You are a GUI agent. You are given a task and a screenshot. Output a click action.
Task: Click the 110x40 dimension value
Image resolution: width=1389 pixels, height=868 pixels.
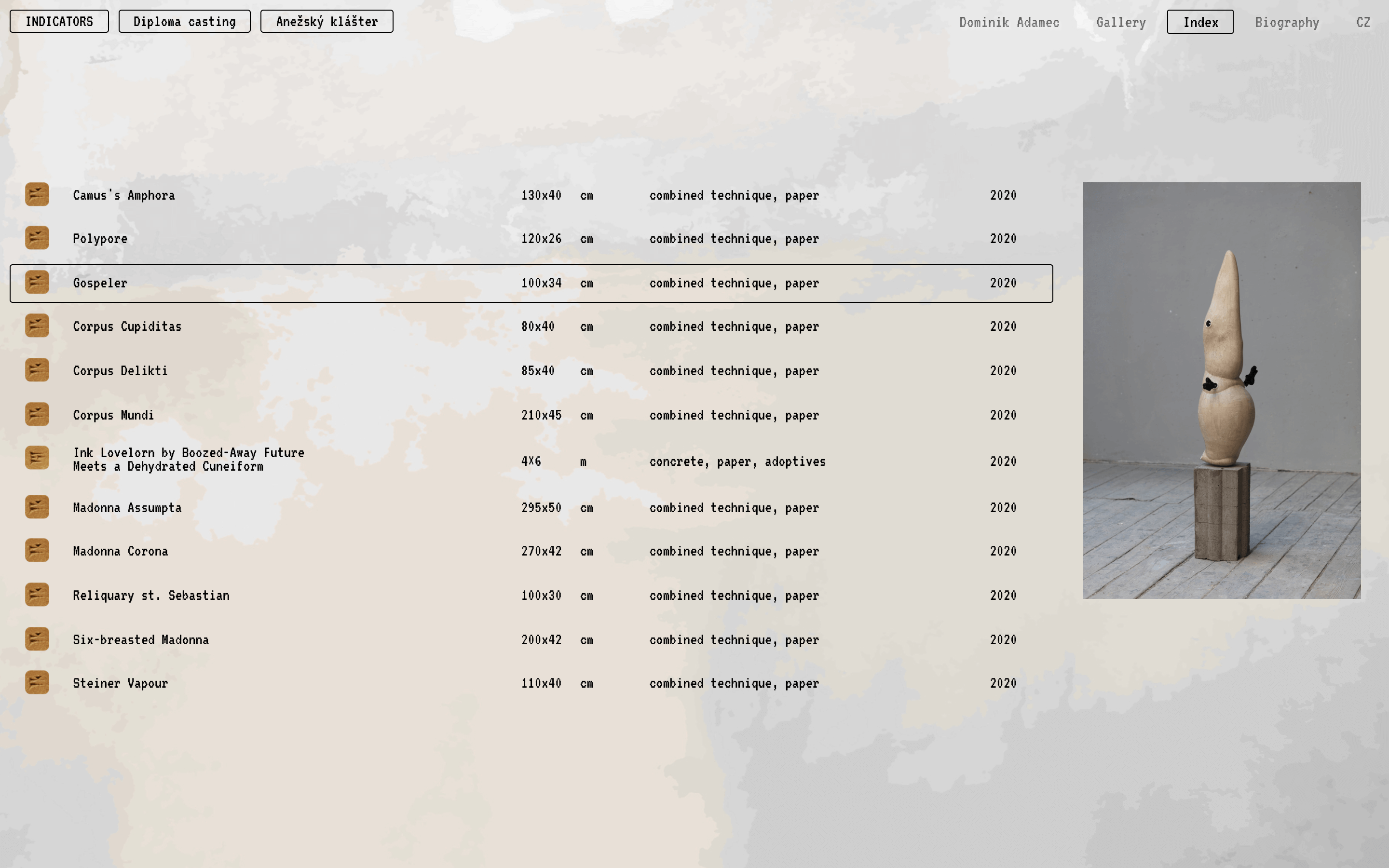541,683
